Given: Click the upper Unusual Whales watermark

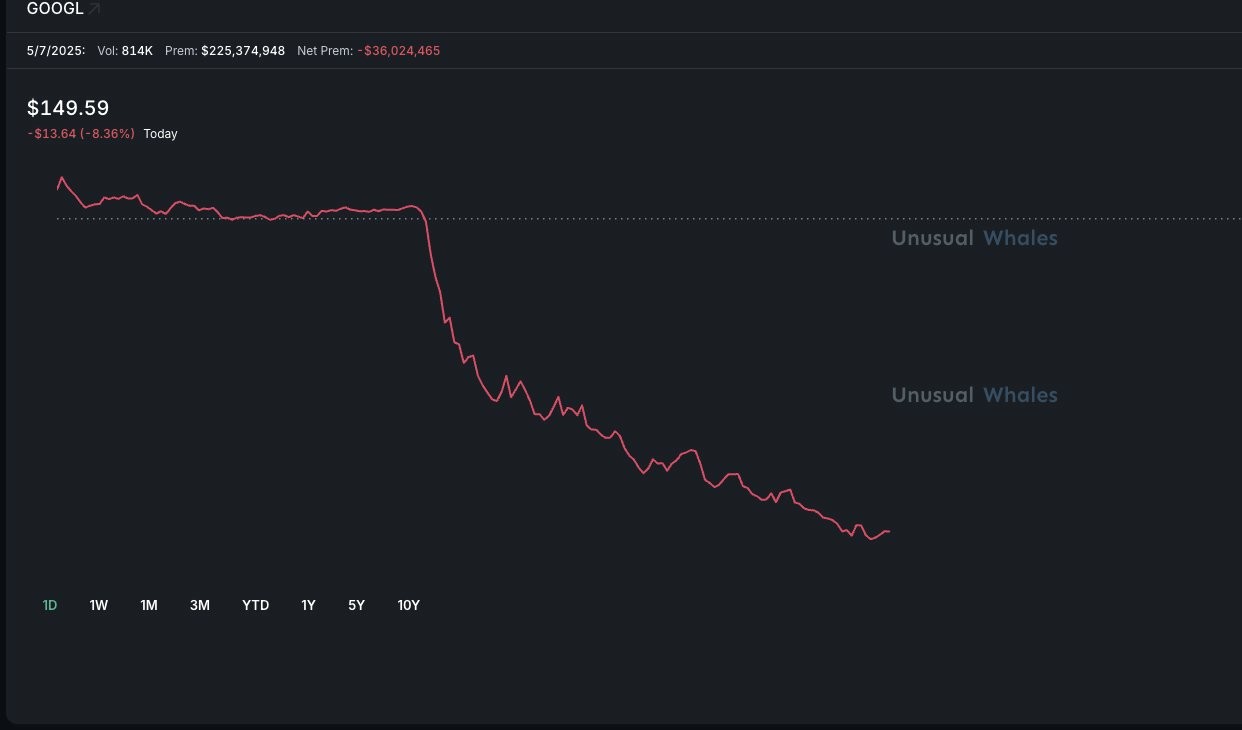Looking at the screenshot, I should 974,238.
